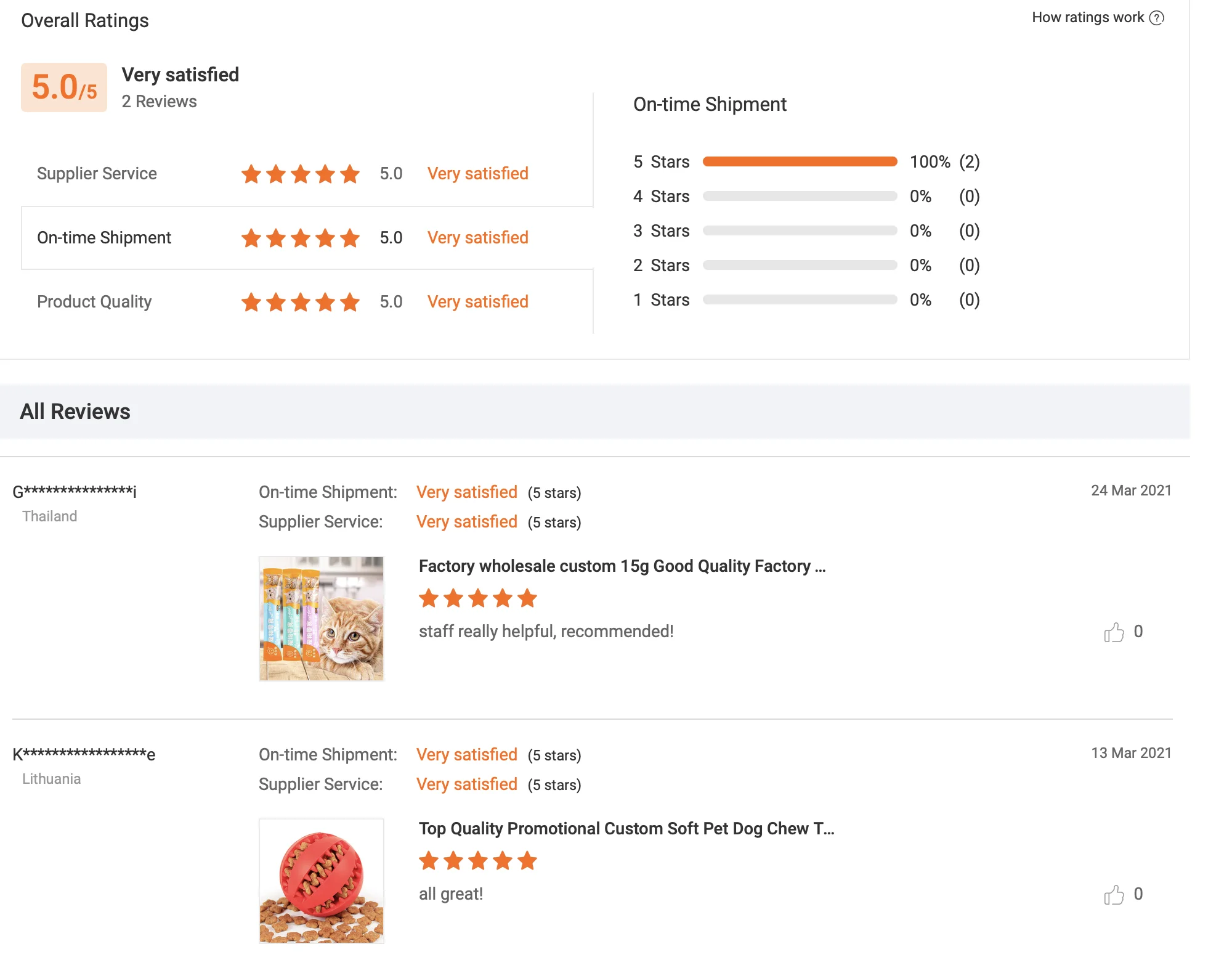Select the Supplier Service rating tab

[97, 174]
